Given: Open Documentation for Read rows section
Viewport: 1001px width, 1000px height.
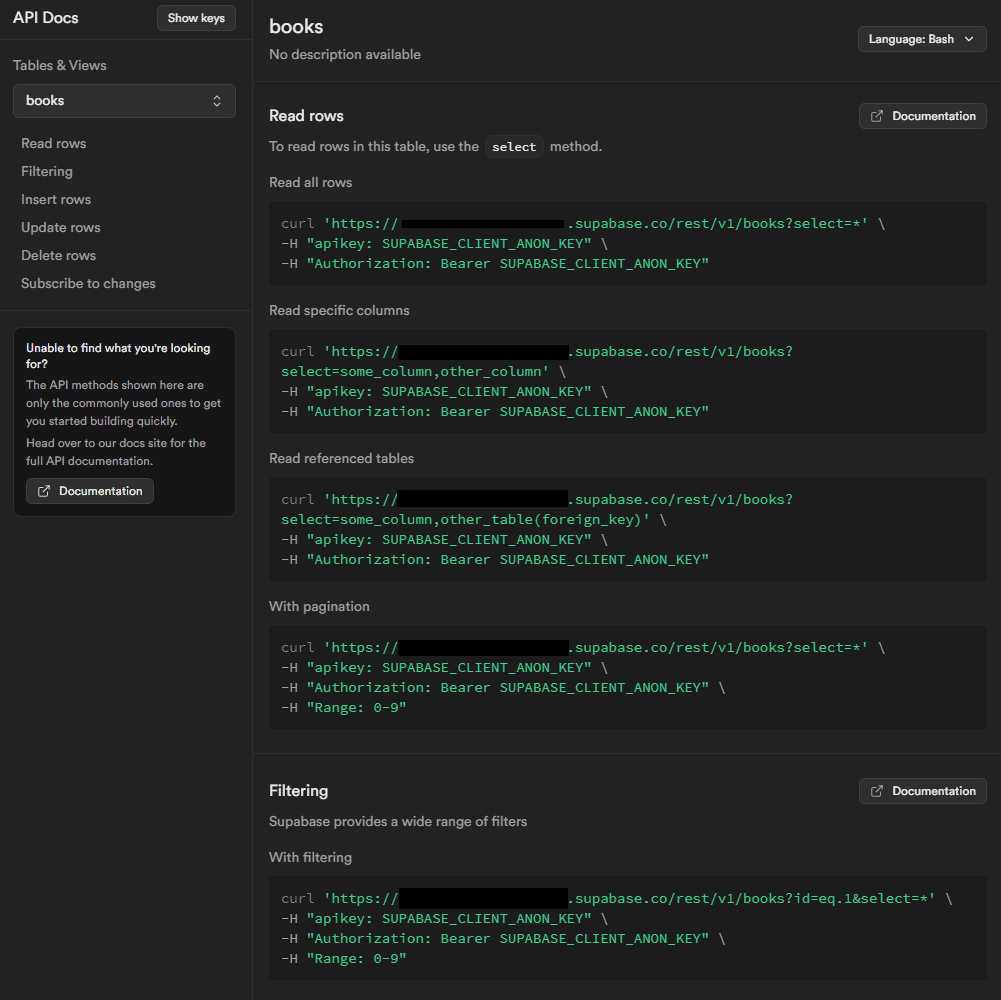Looking at the screenshot, I should click(x=922, y=116).
